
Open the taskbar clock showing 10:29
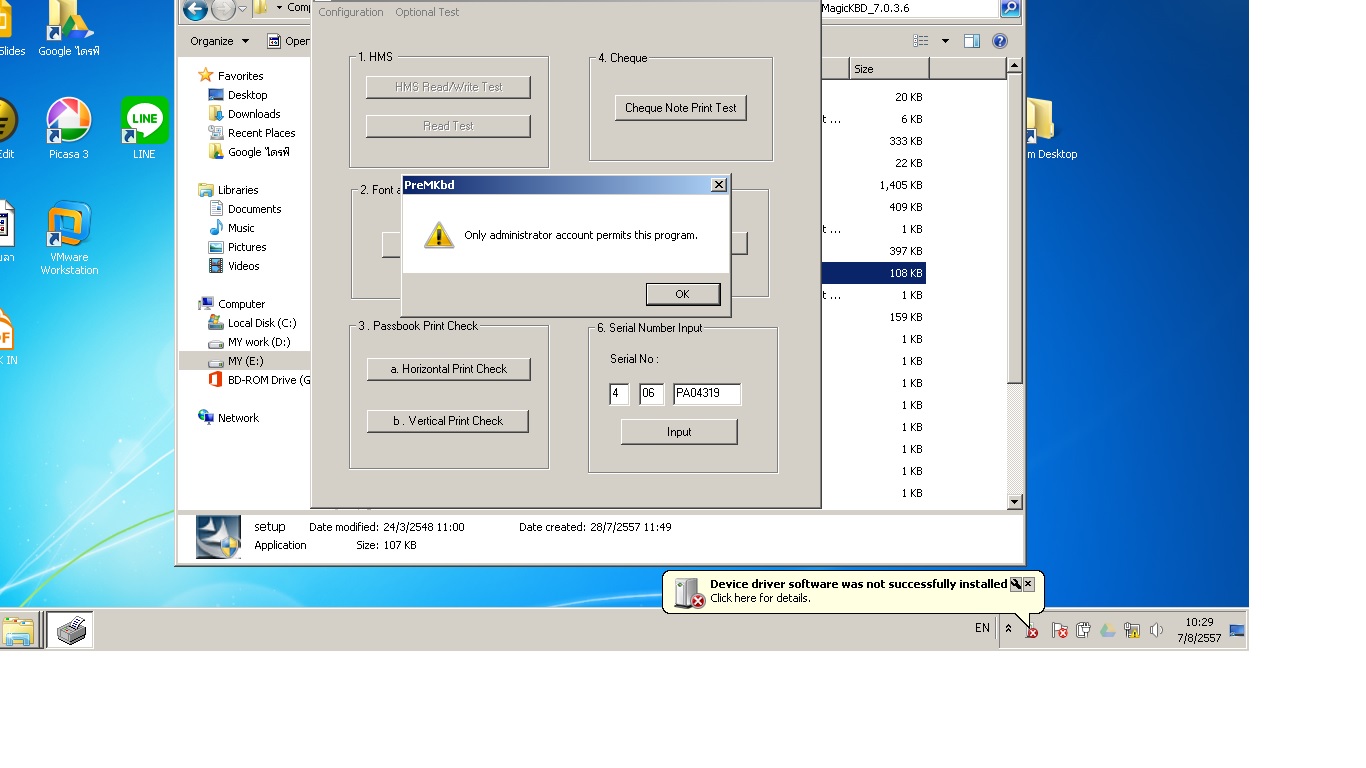pos(1198,630)
